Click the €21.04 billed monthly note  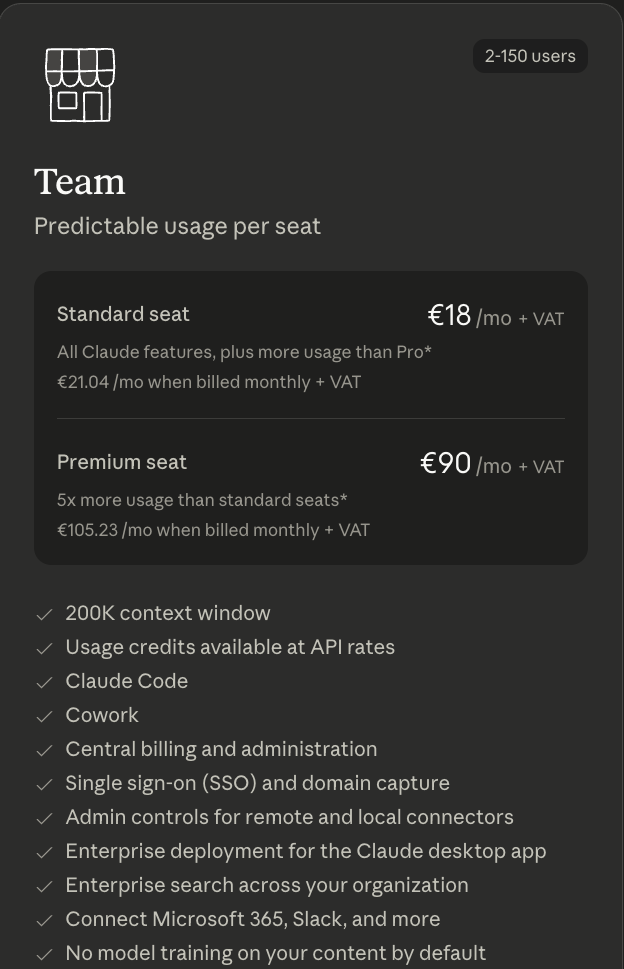209,382
